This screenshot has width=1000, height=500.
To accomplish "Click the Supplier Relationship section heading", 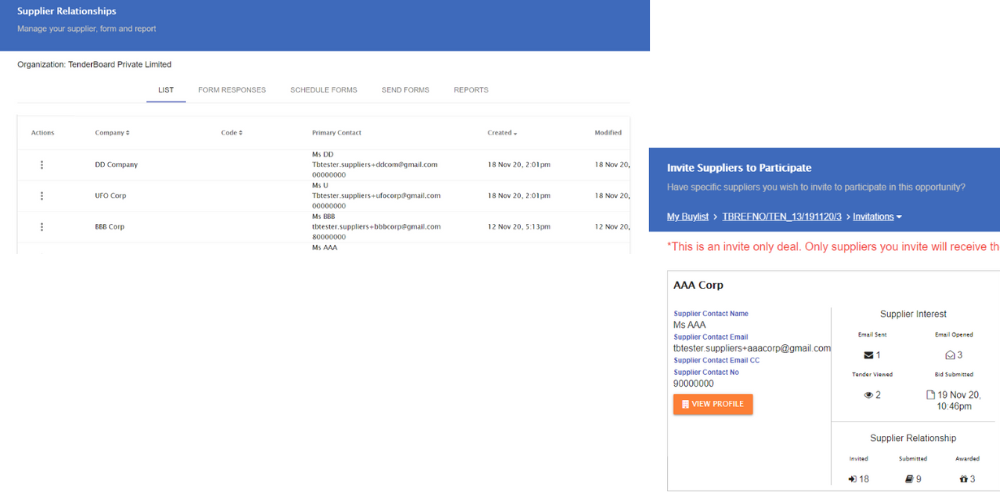I will (913, 438).
